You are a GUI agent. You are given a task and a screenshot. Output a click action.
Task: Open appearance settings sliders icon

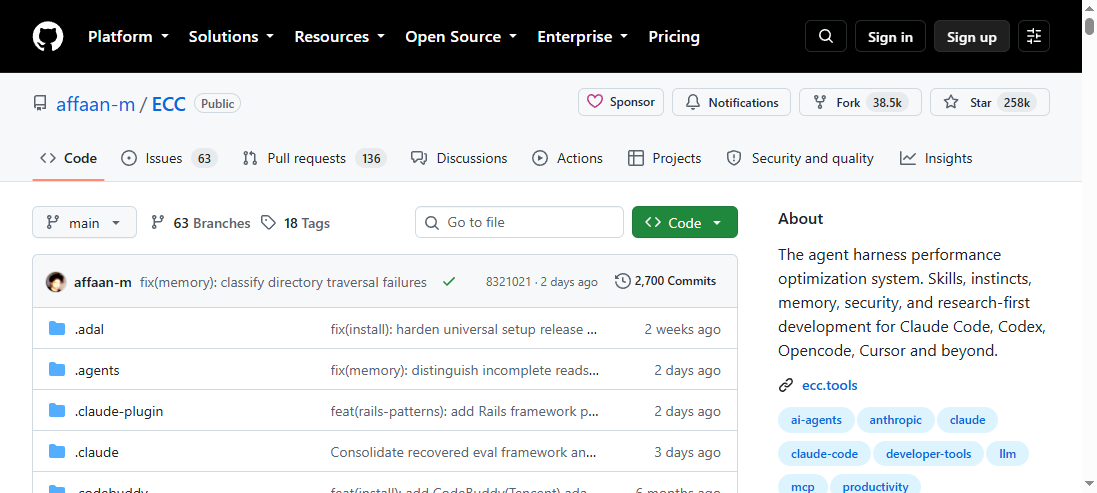tap(1034, 36)
